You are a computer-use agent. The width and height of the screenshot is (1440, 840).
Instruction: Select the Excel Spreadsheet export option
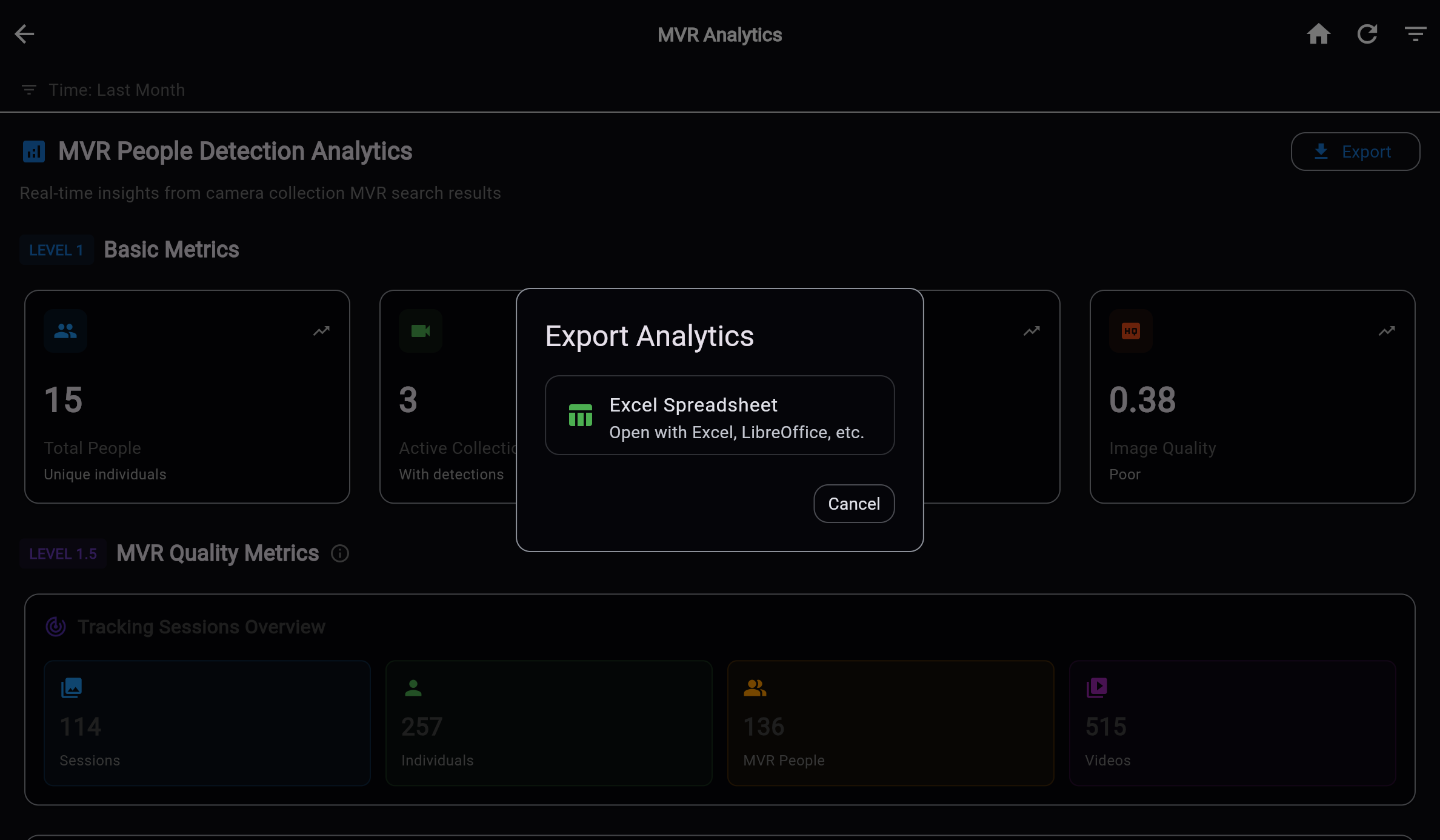click(719, 415)
